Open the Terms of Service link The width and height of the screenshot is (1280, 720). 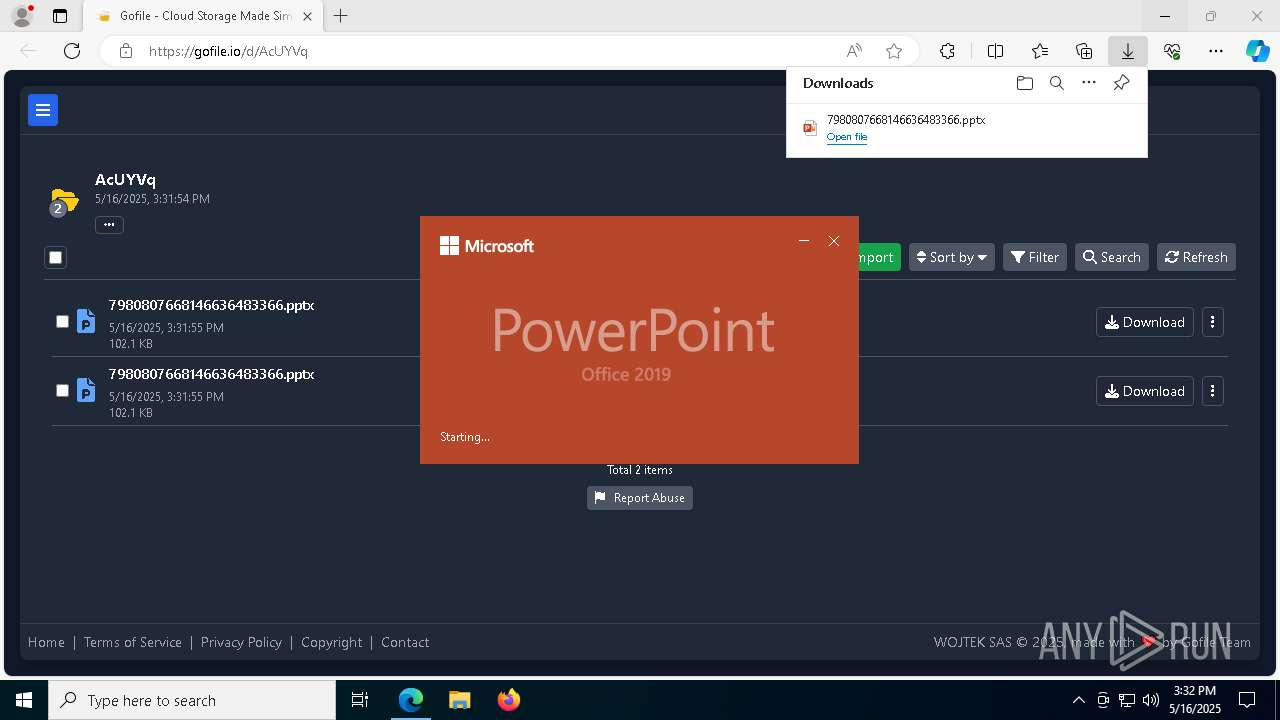[133, 642]
